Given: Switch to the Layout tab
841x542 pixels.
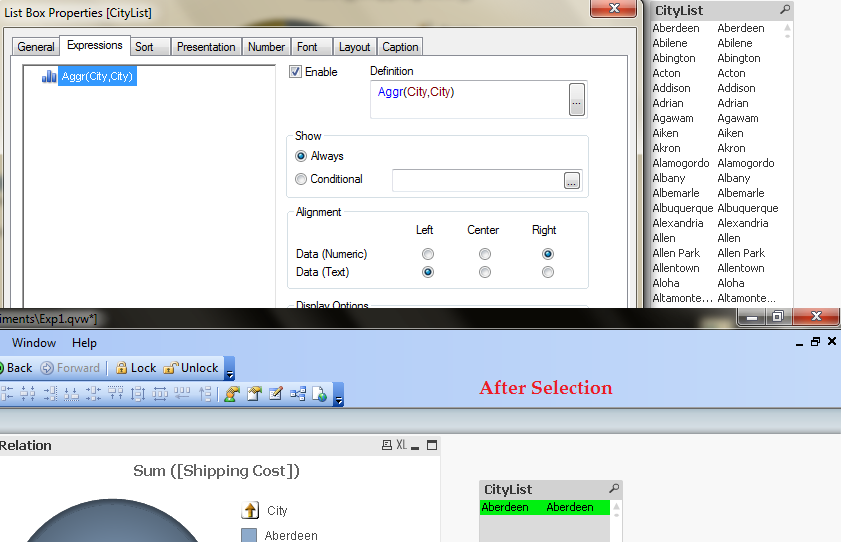Looking at the screenshot, I should click(x=354, y=47).
